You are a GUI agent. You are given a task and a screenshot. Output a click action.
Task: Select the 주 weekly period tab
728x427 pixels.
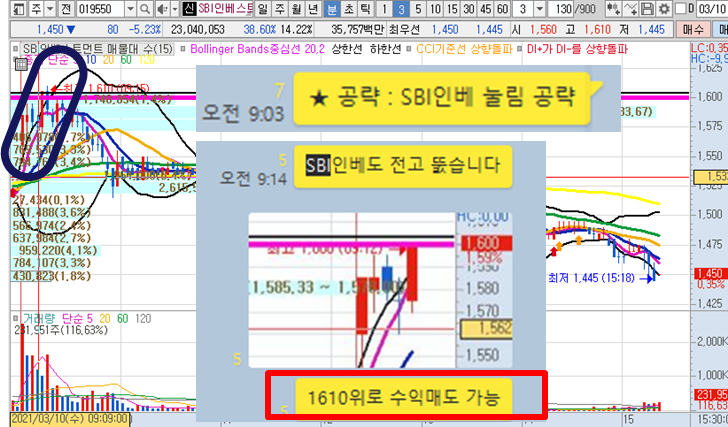click(x=280, y=8)
